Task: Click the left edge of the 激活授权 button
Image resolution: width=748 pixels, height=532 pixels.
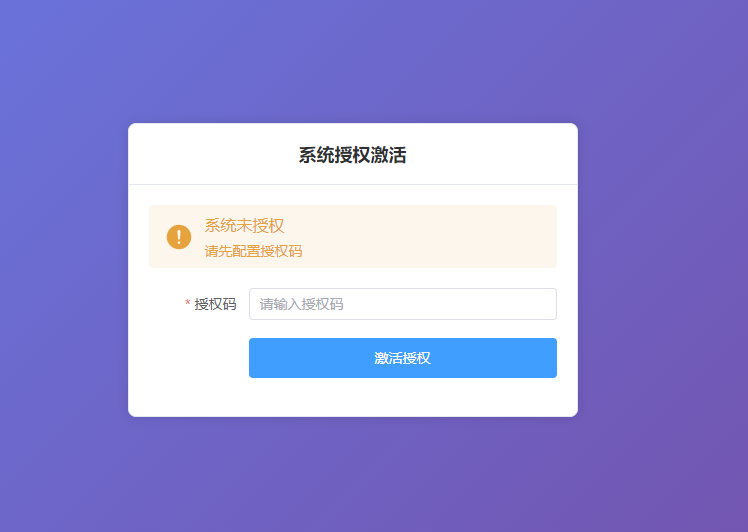Action: pyautogui.click(x=256, y=358)
